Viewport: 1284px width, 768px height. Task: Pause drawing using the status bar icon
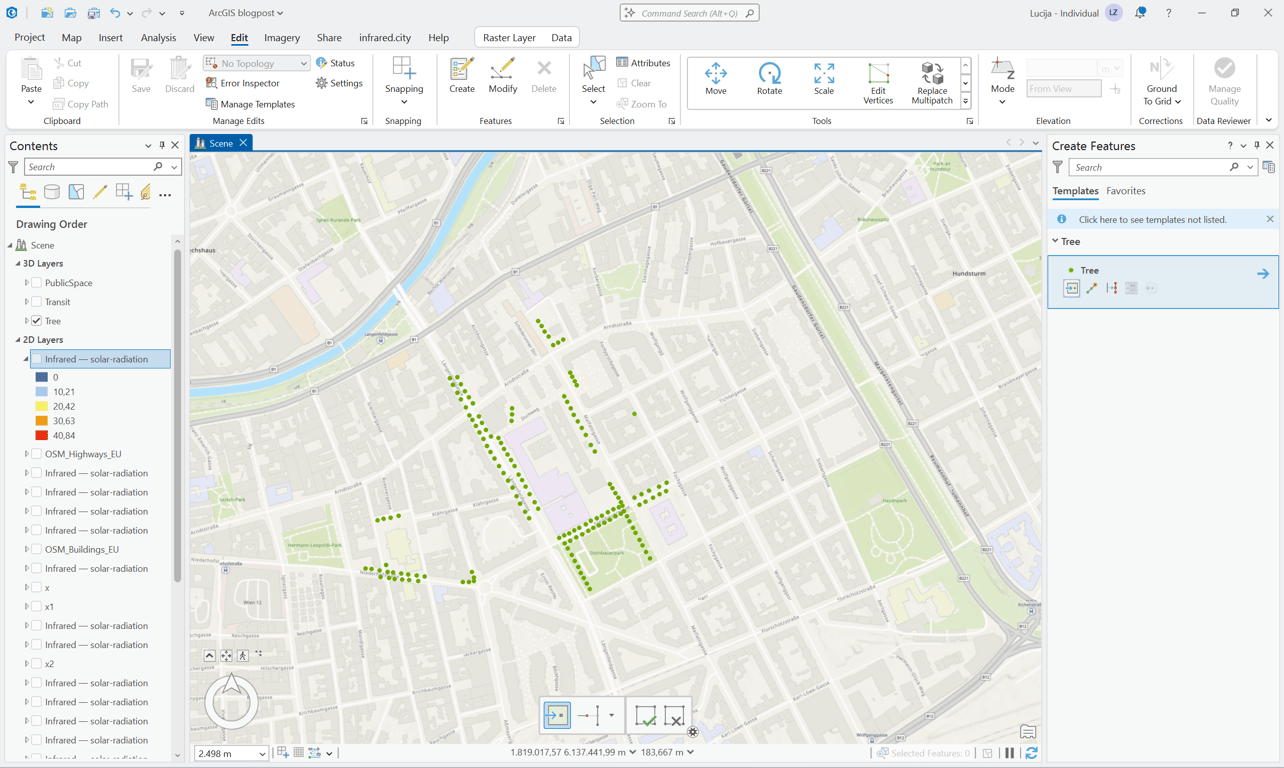click(x=1010, y=753)
